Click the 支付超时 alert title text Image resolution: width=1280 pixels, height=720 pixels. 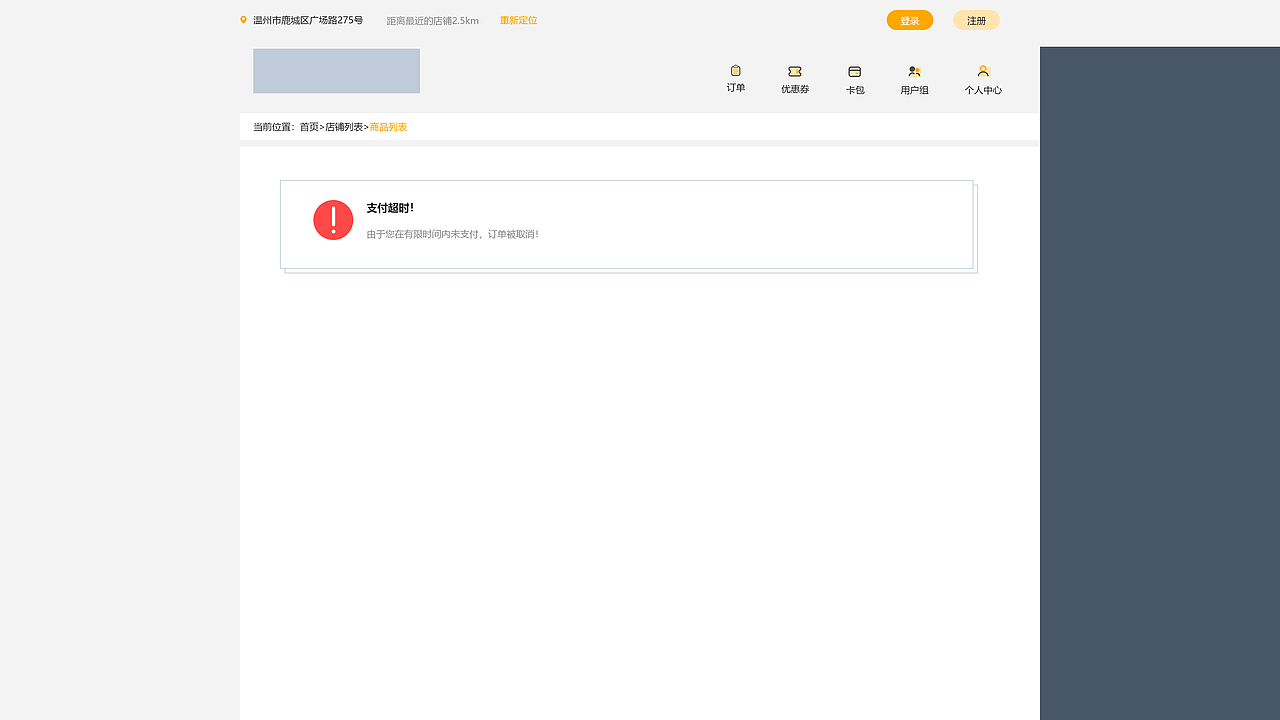(388, 208)
